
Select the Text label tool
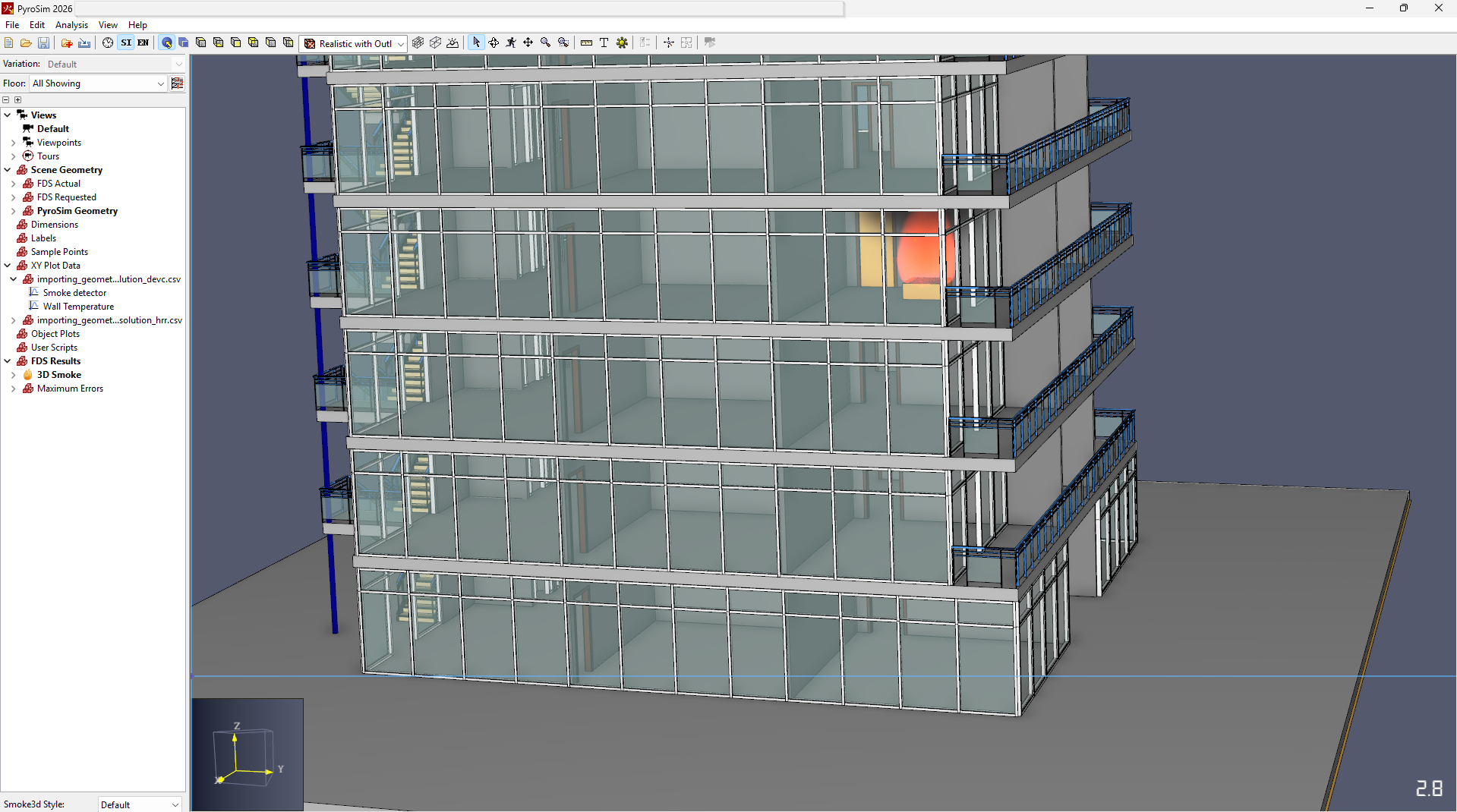(x=604, y=43)
